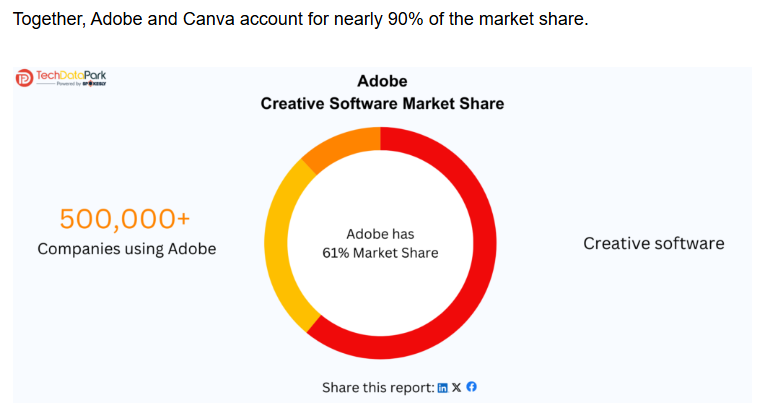Click the 'Adobe' chart title heading
This screenshot has width=764, height=410.
382,81
